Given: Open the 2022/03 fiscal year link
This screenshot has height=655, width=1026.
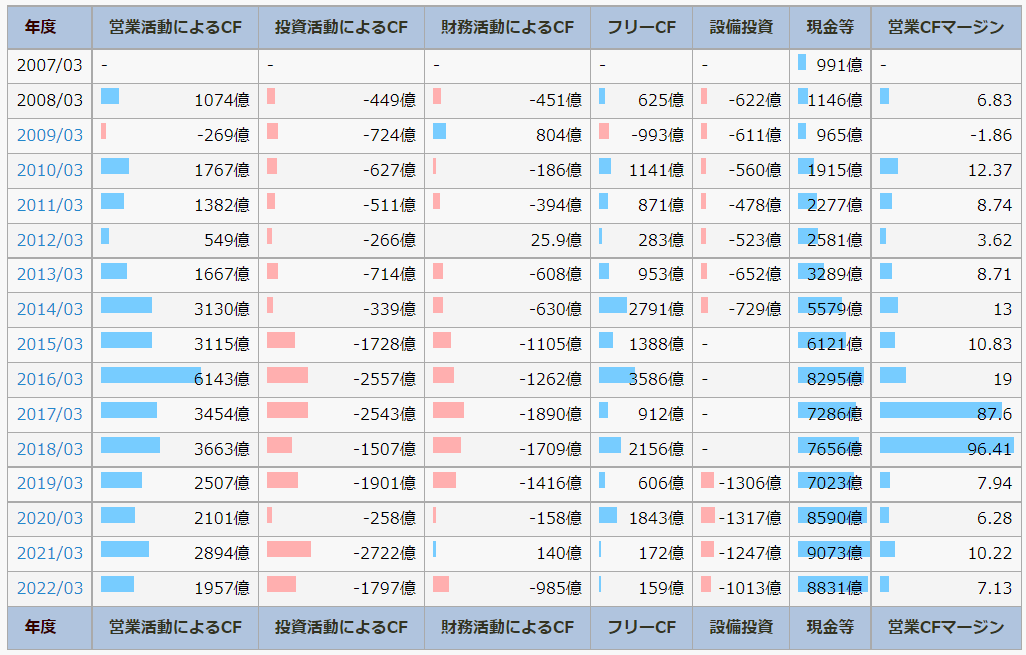Looking at the screenshot, I should point(50,588).
